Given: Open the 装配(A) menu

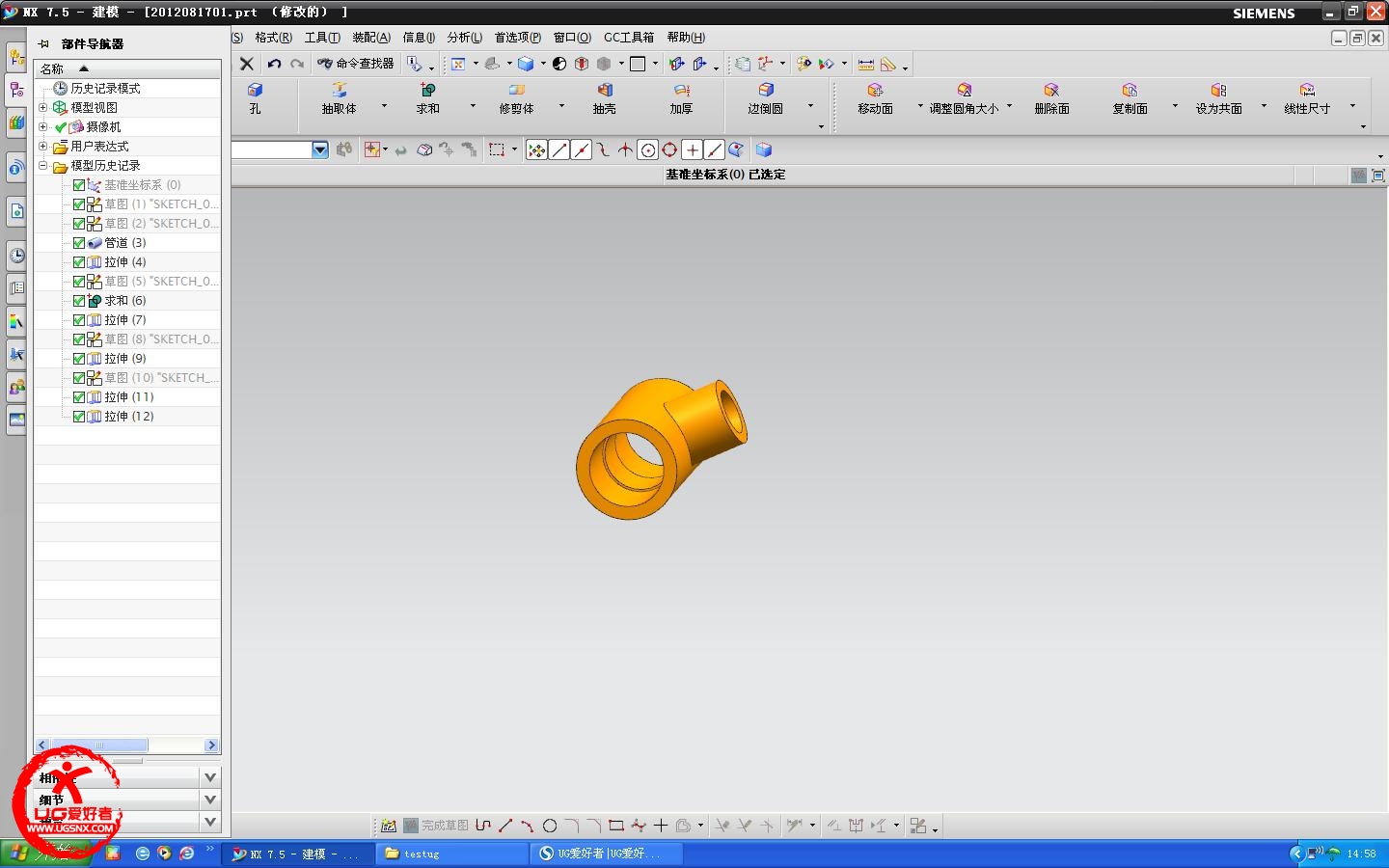Looking at the screenshot, I should pyautogui.click(x=371, y=38).
